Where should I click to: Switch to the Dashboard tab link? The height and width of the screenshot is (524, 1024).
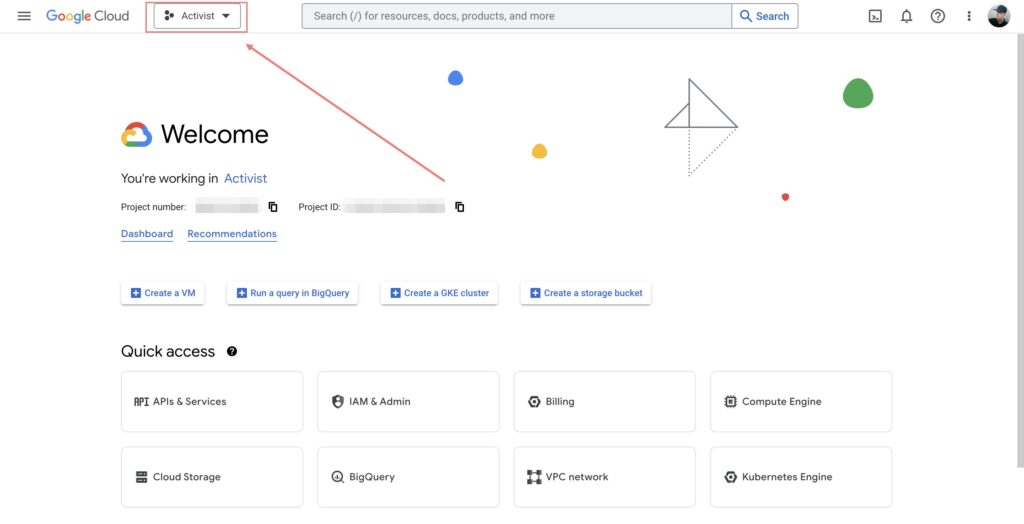[x=147, y=234]
